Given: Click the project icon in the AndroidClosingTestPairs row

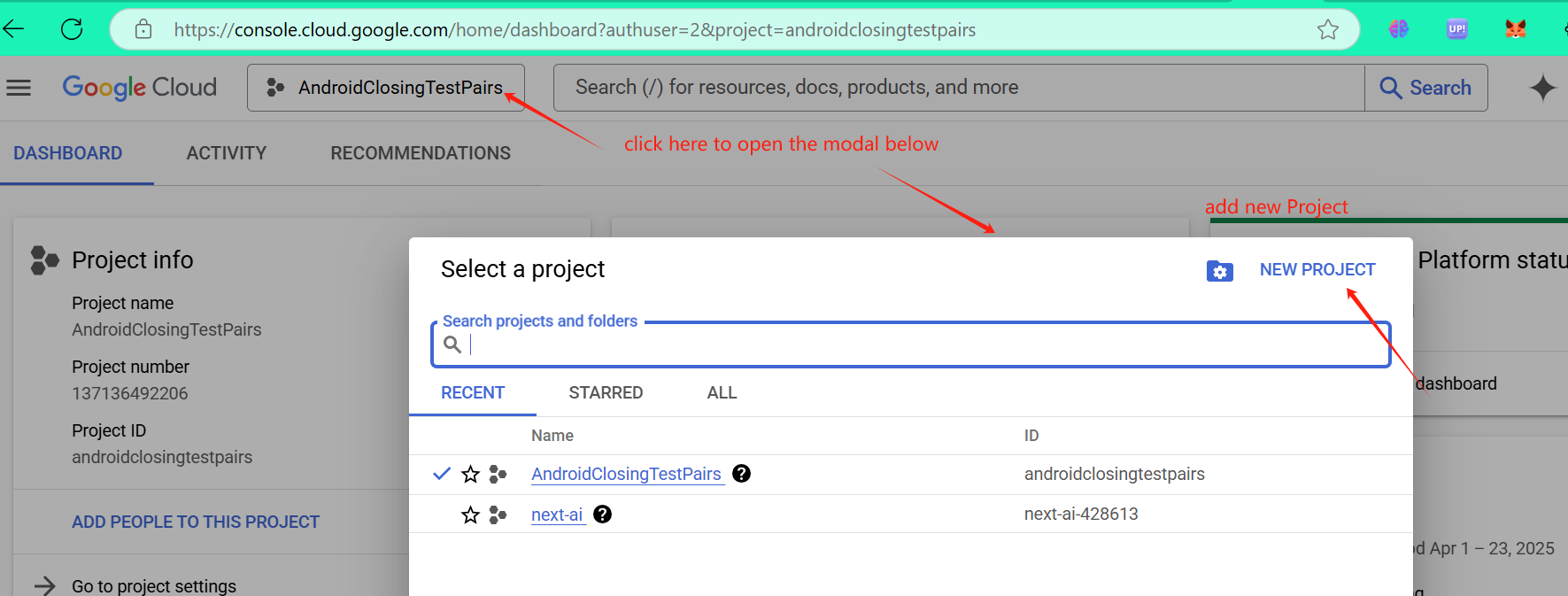Looking at the screenshot, I should coord(498,475).
